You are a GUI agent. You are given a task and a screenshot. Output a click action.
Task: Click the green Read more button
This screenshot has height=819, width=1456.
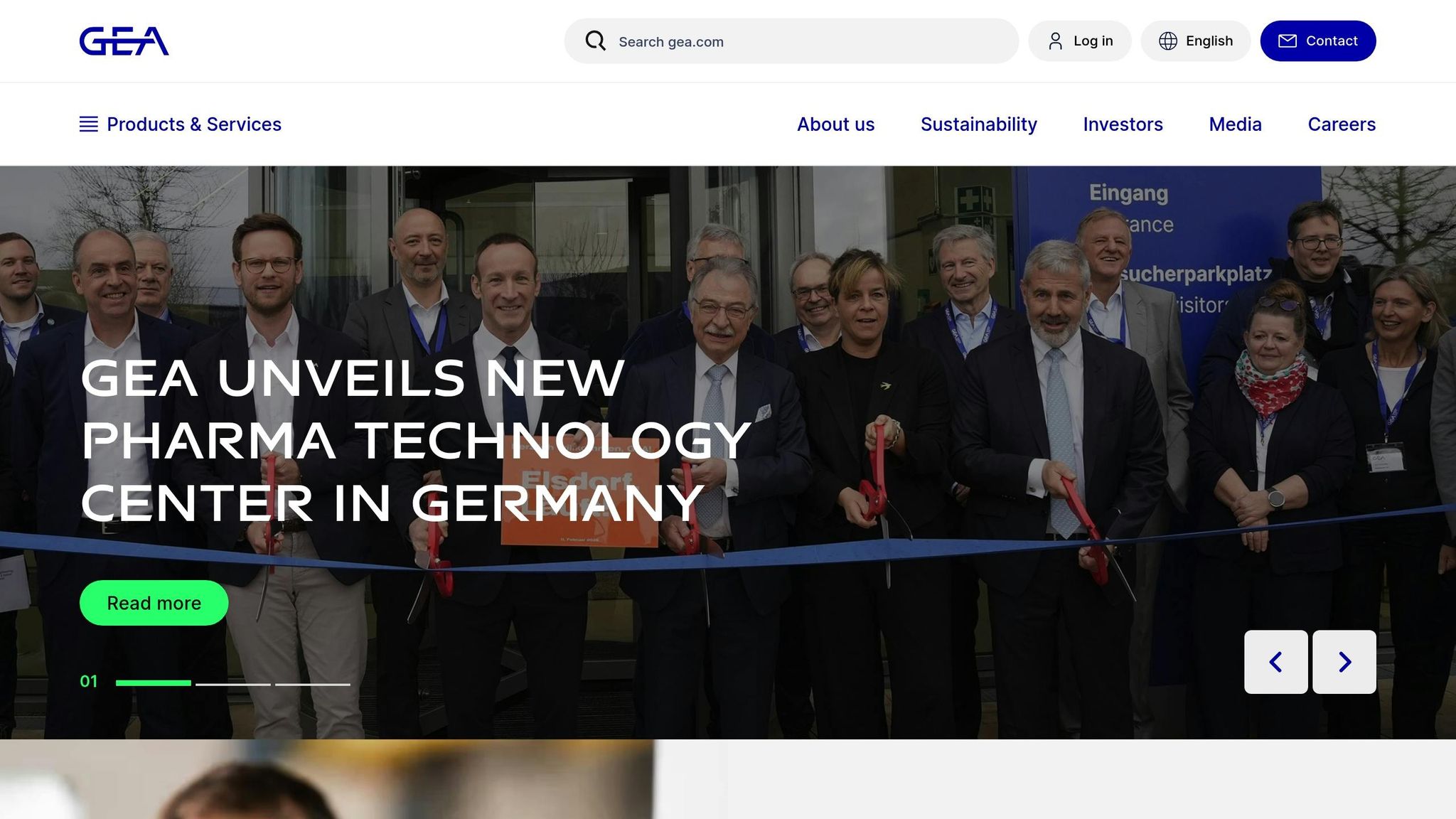pos(154,603)
